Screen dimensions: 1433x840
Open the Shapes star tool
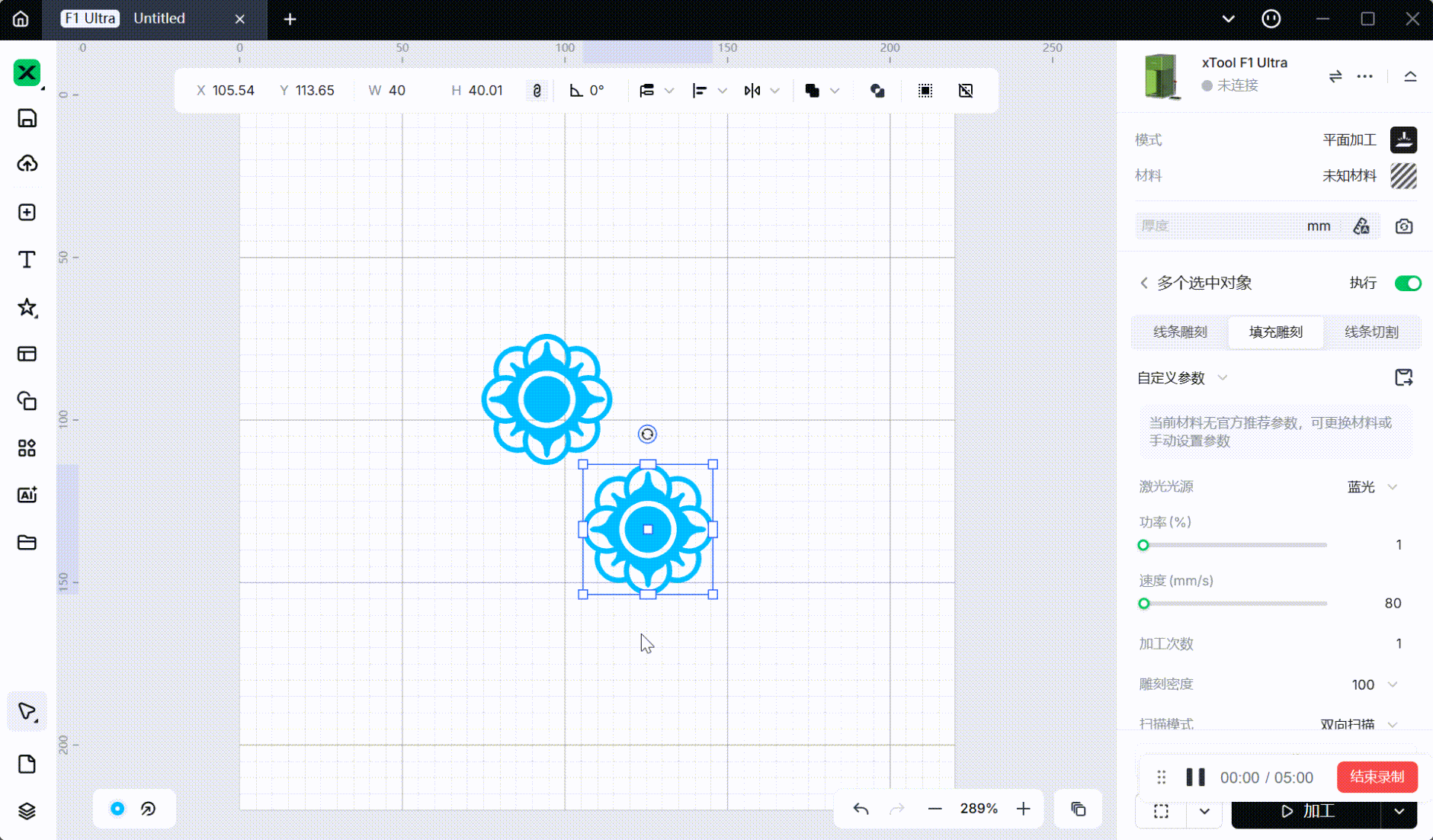(27, 307)
